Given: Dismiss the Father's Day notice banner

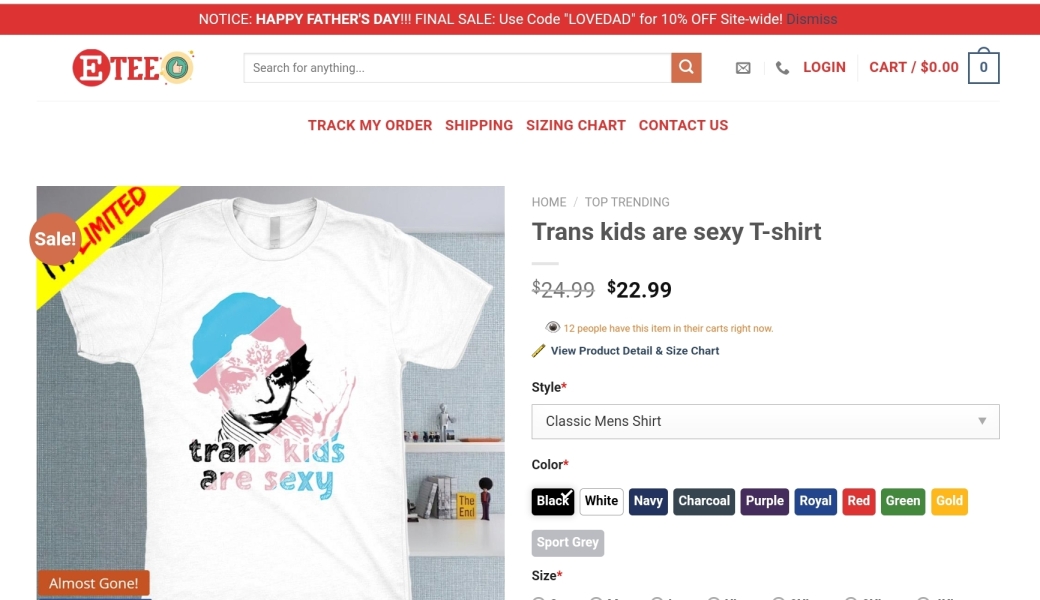Looking at the screenshot, I should [x=812, y=19].
